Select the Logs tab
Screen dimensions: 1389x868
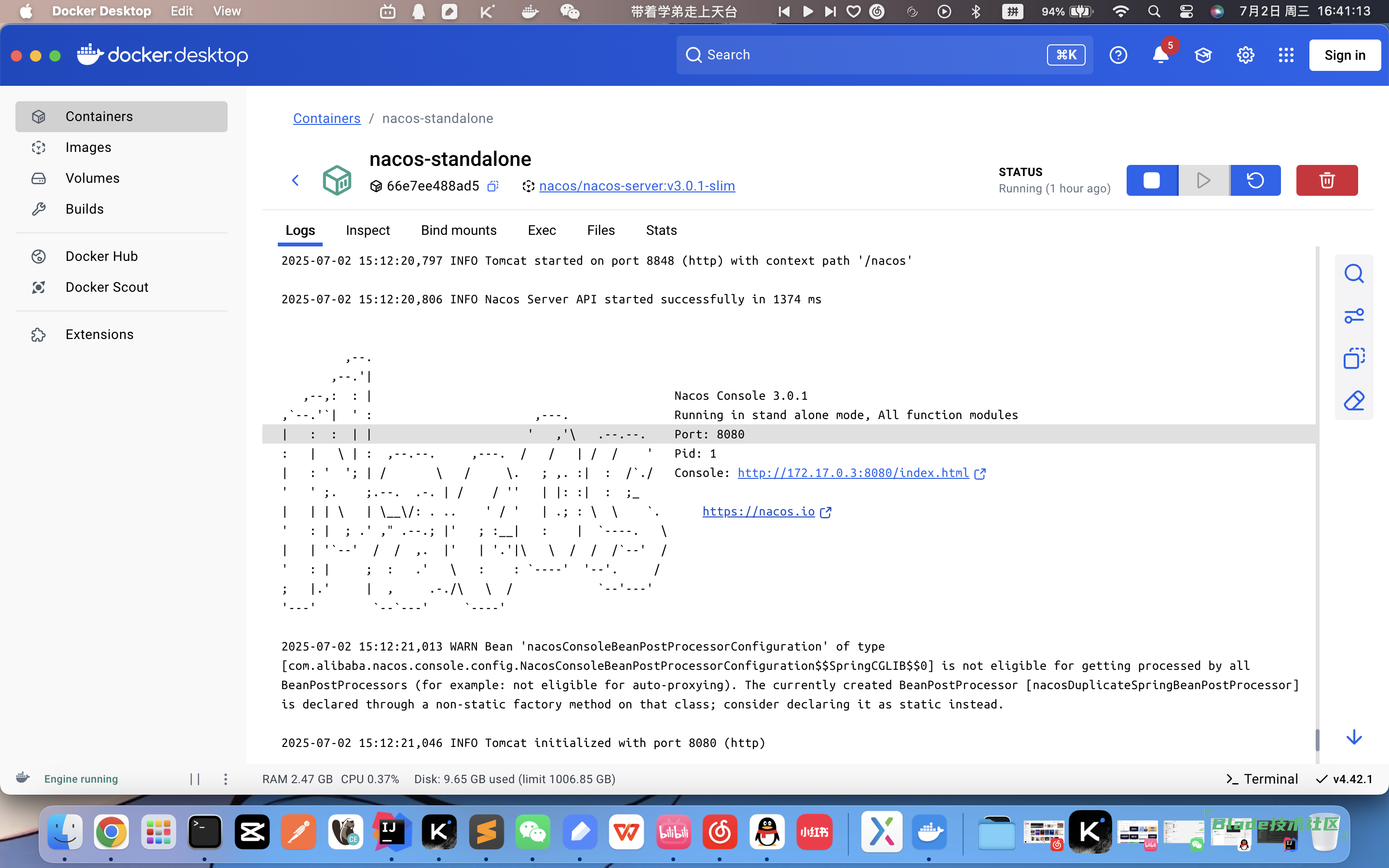300,230
